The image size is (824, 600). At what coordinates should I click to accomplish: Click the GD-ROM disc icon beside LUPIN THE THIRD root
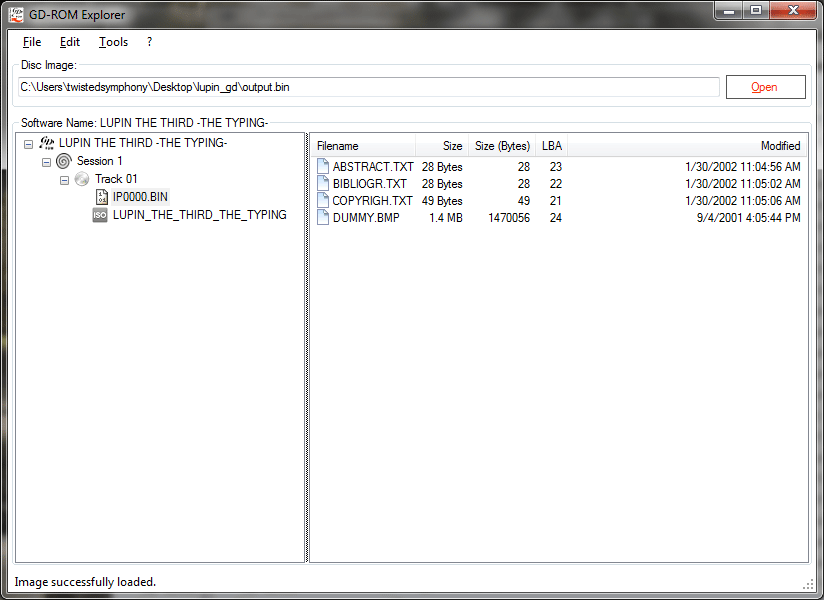click(47, 143)
